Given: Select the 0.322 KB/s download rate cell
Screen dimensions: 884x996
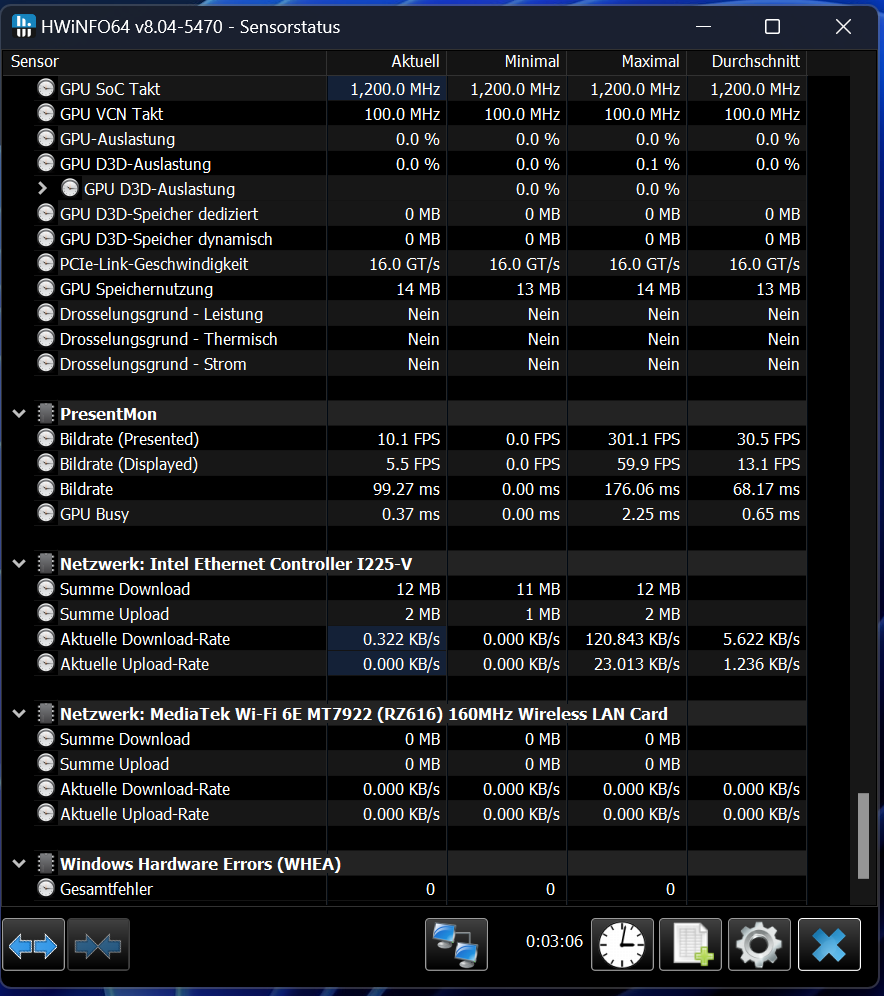Looking at the screenshot, I should 386,639.
